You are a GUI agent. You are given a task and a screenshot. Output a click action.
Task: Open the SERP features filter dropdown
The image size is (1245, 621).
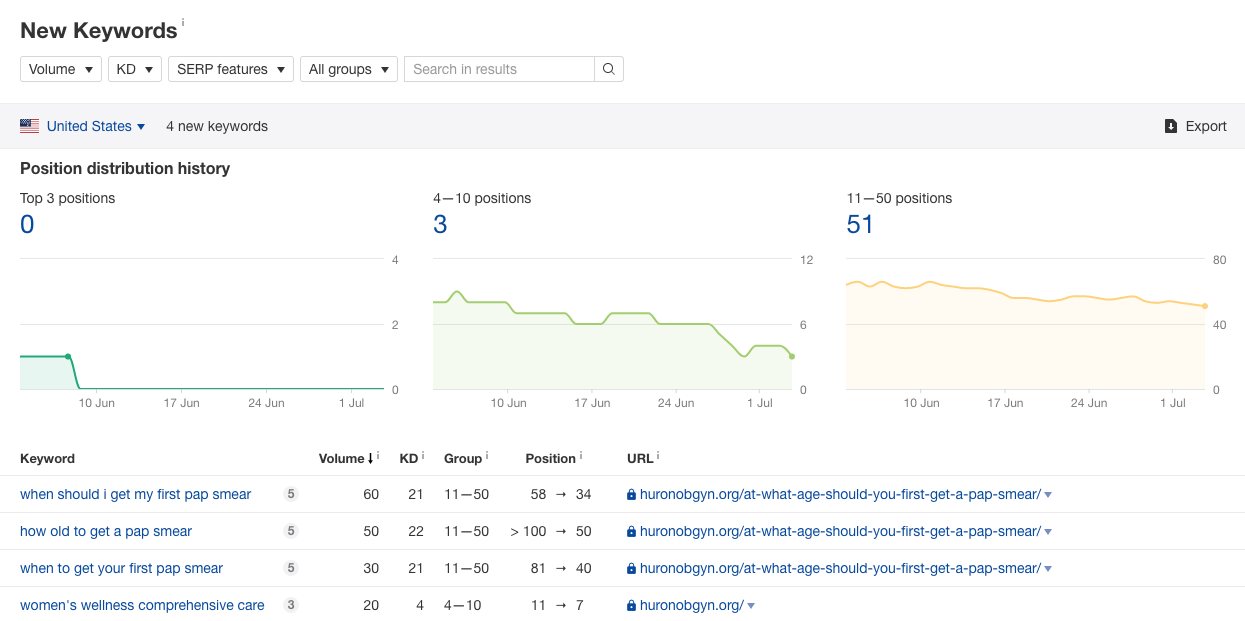(231, 69)
